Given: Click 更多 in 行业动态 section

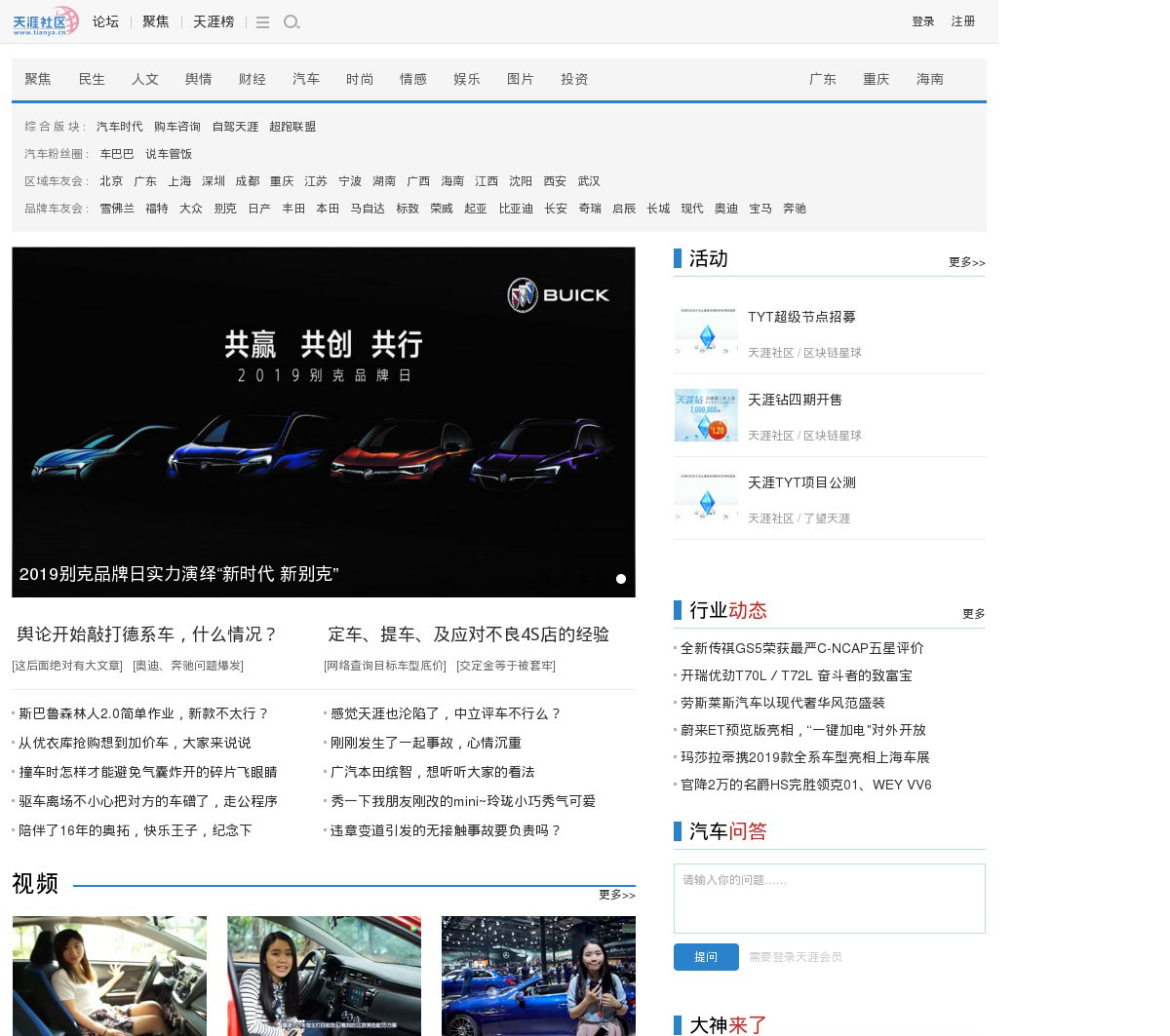Looking at the screenshot, I should (x=974, y=614).
